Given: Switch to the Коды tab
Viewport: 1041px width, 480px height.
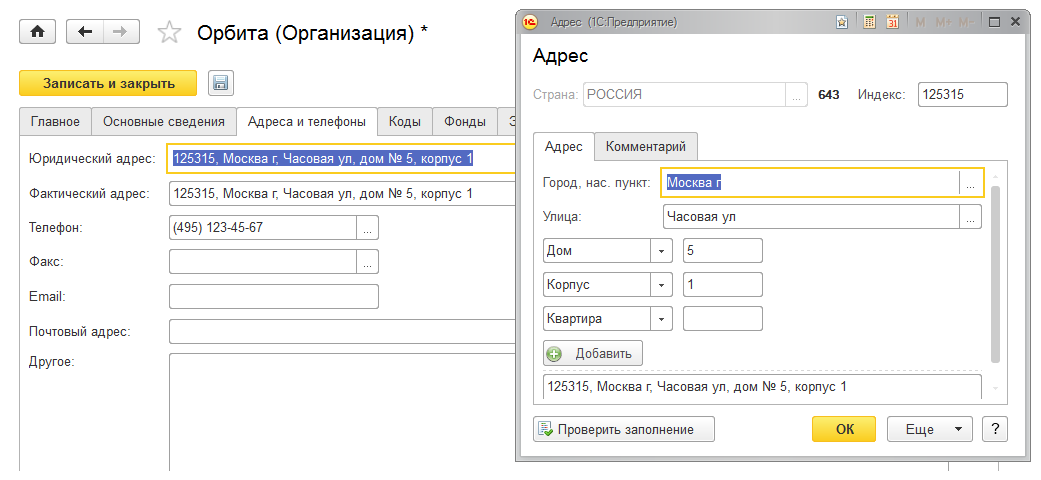Looking at the screenshot, I should [x=405, y=122].
